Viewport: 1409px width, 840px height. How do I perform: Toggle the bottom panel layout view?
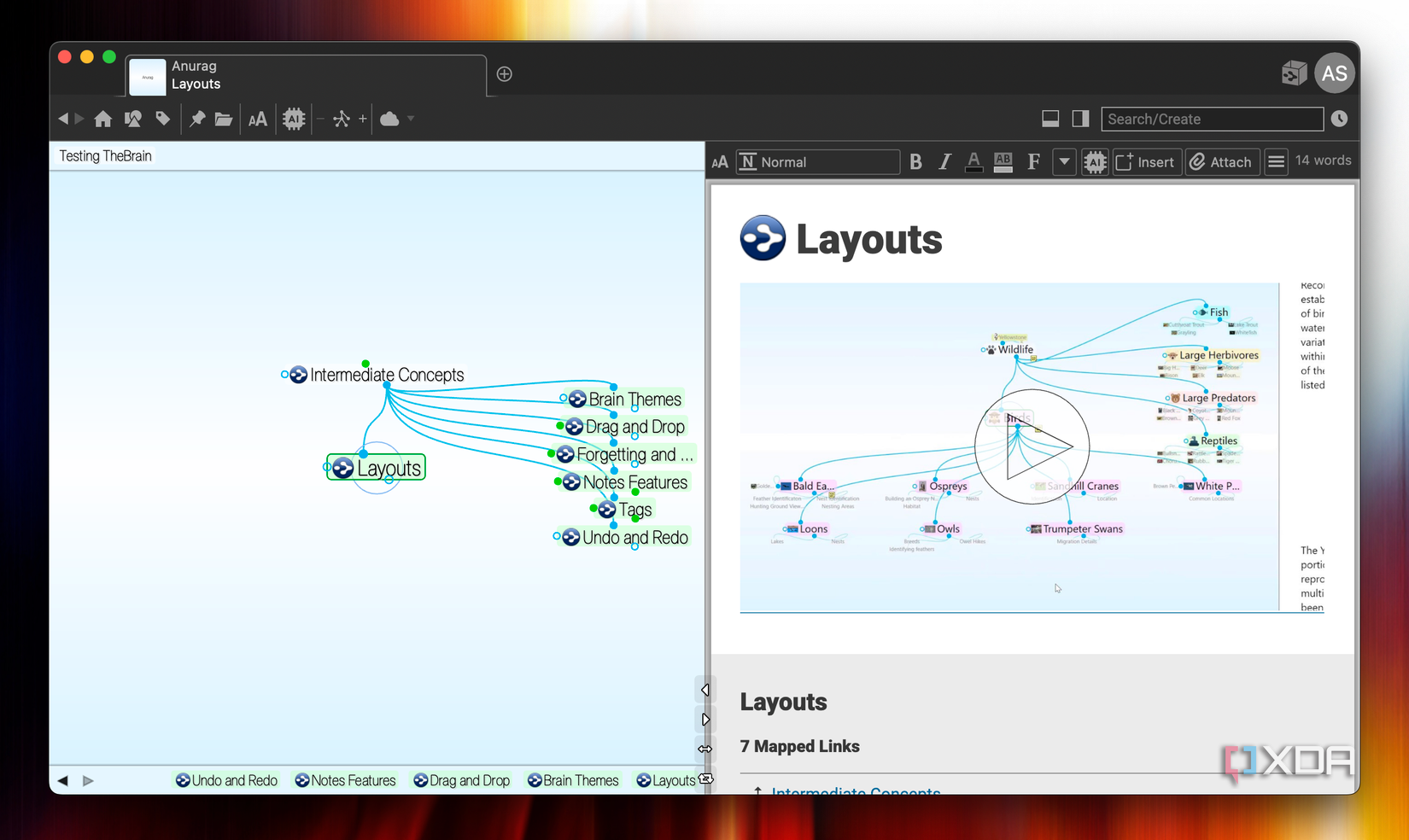click(x=1050, y=119)
